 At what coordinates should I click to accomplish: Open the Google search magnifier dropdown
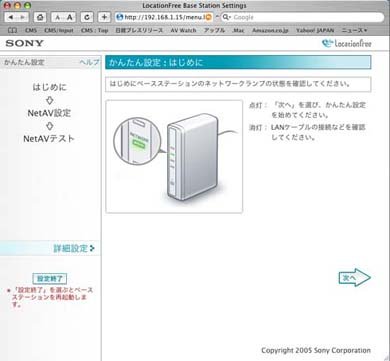pos(227,17)
